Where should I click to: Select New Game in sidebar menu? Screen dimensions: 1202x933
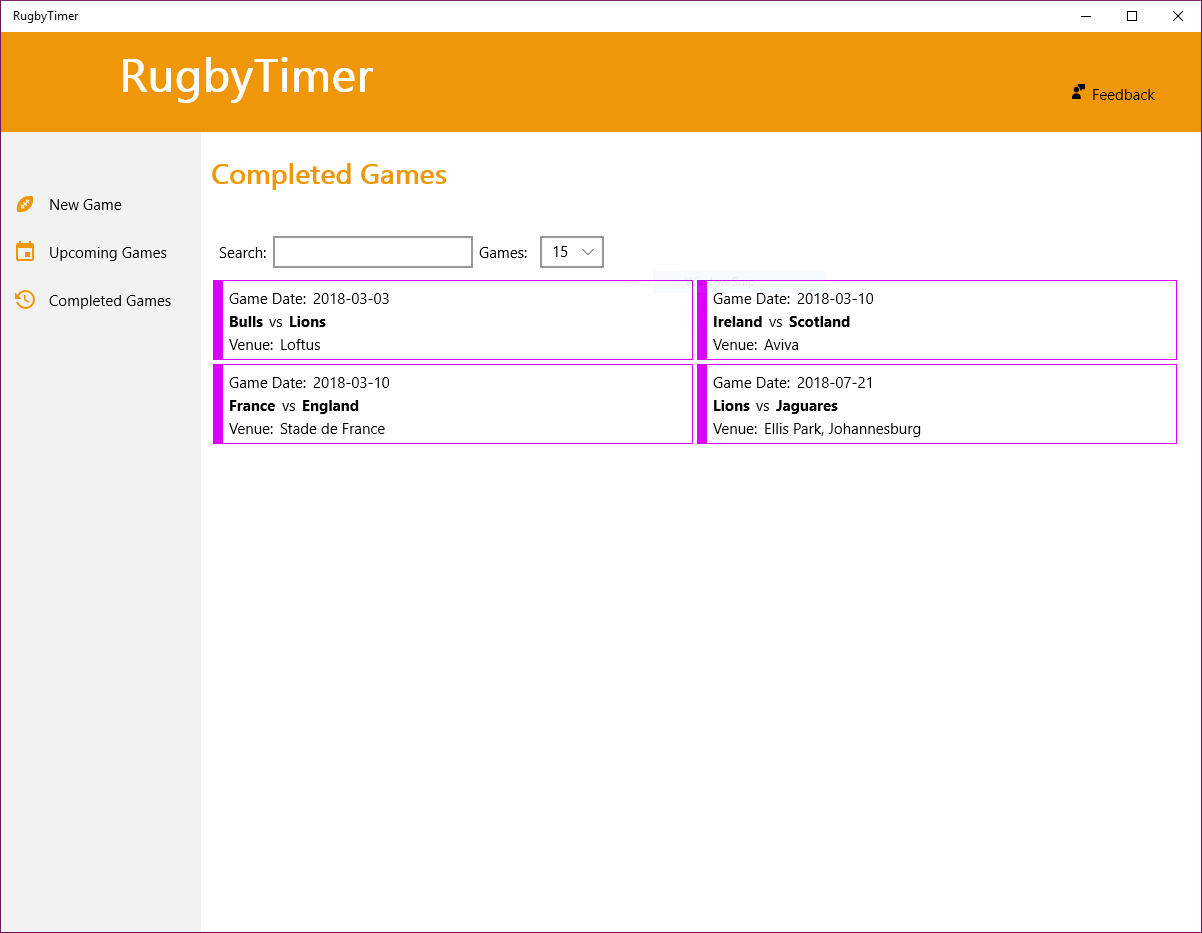(85, 205)
